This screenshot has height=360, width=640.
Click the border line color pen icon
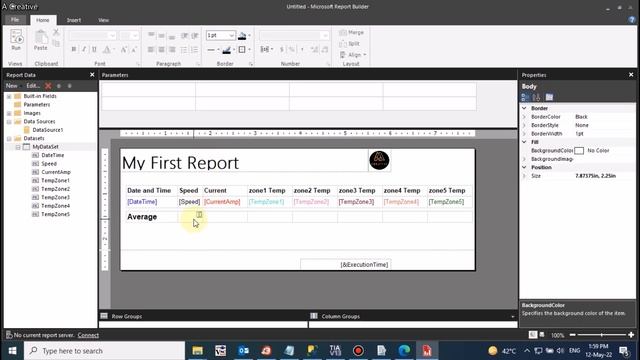point(227,50)
